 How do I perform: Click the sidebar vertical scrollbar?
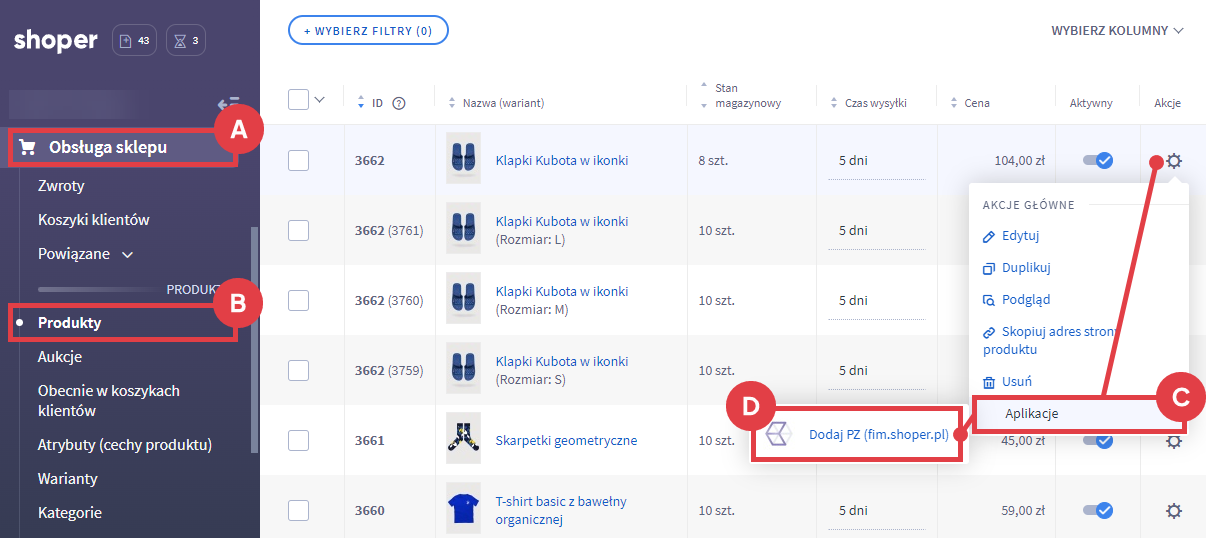tap(254, 340)
